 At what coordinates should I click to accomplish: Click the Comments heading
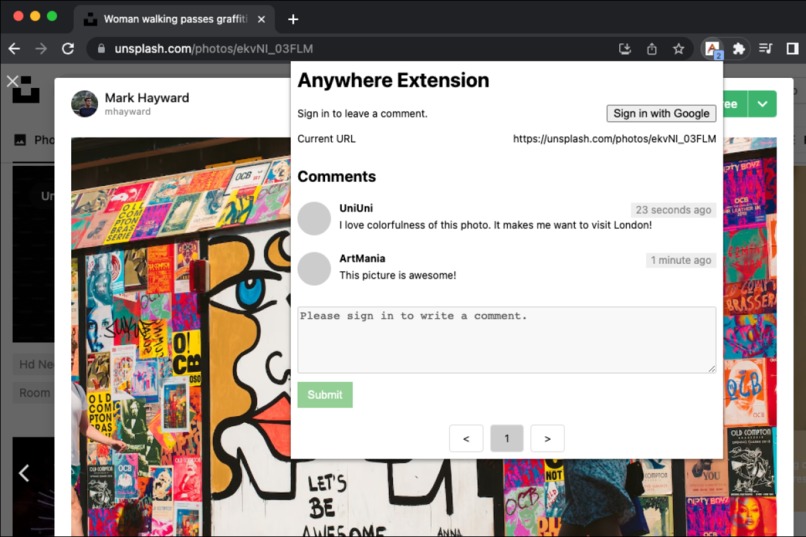[x=337, y=176]
